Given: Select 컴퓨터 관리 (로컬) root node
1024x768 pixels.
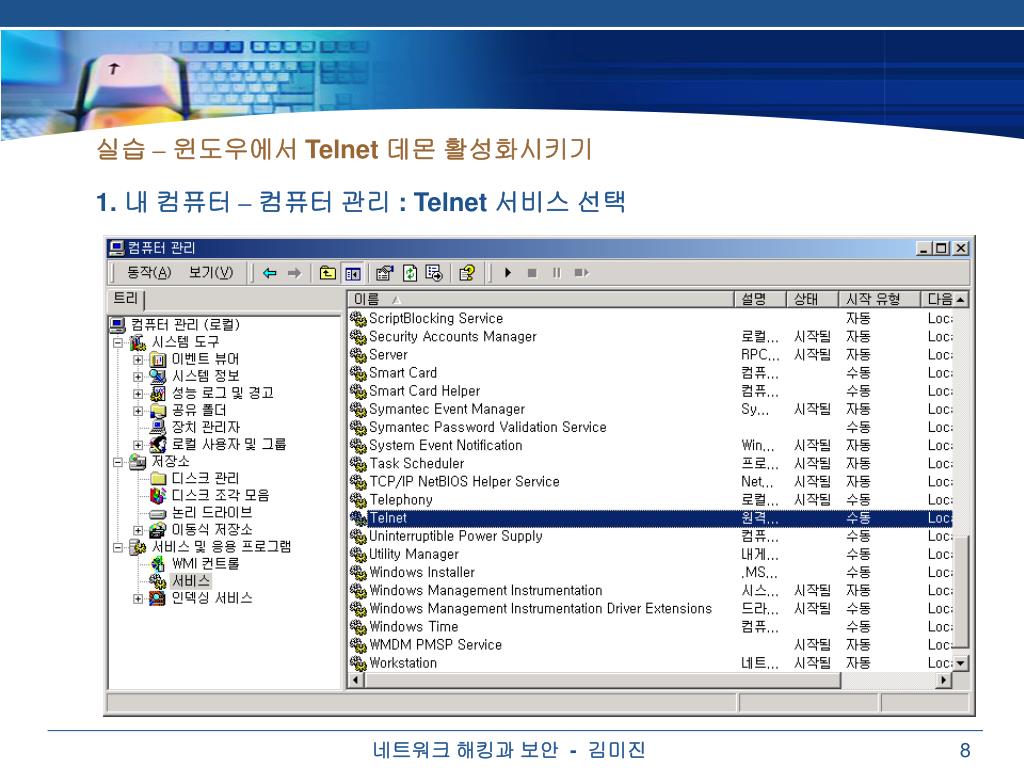Looking at the screenshot, I should pyautogui.click(x=185, y=325).
